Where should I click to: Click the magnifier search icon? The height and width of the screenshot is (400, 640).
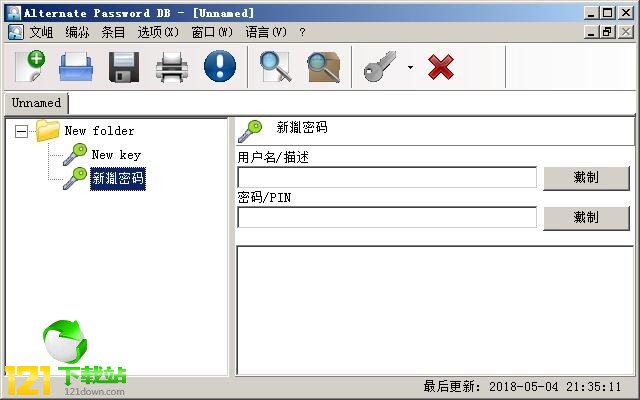[276, 66]
